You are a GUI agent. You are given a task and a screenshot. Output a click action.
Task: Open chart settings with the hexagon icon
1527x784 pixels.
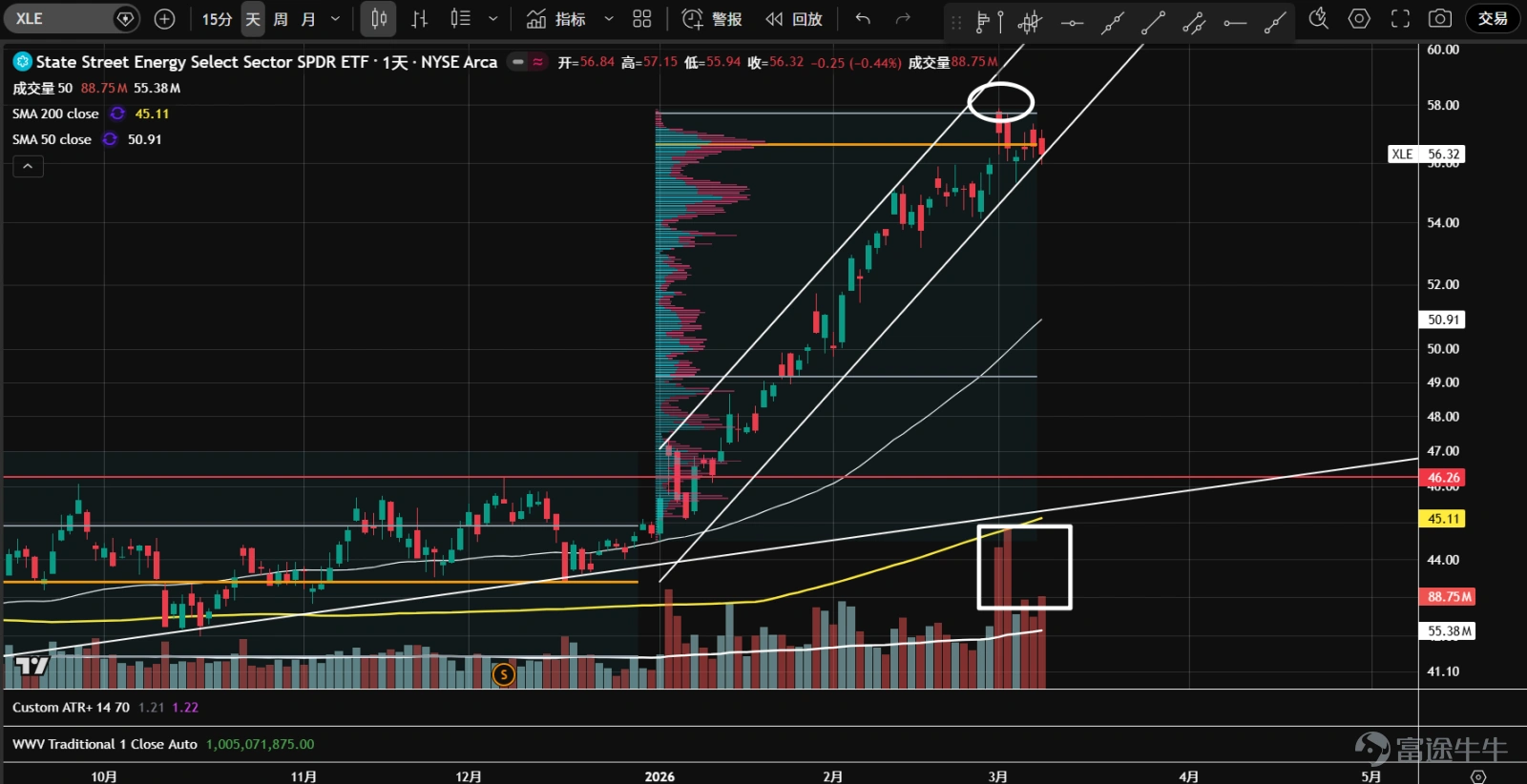coord(1359,19)
